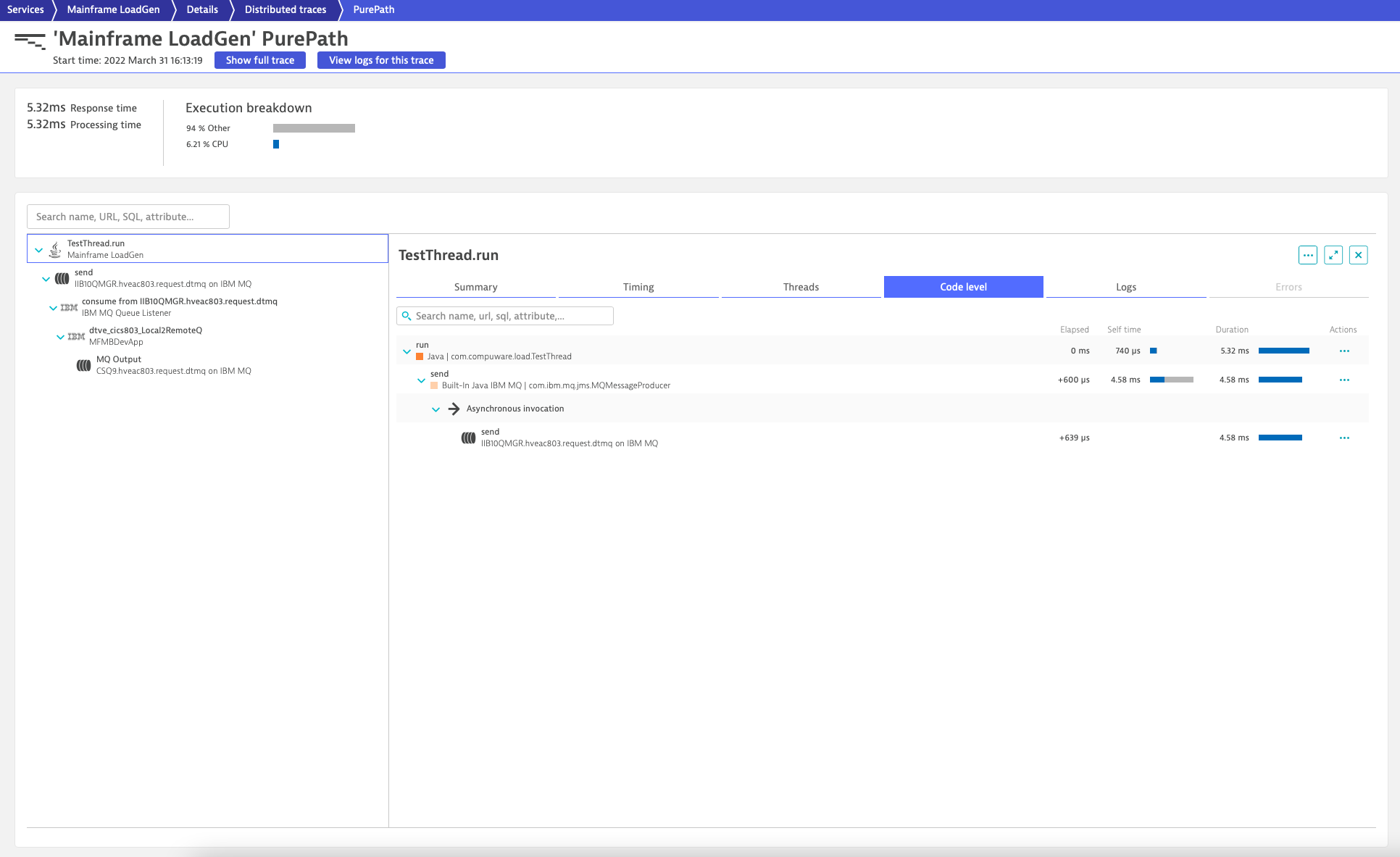Click the Self time column header
1400x857 pixels.
click(x=1124, y=330)
